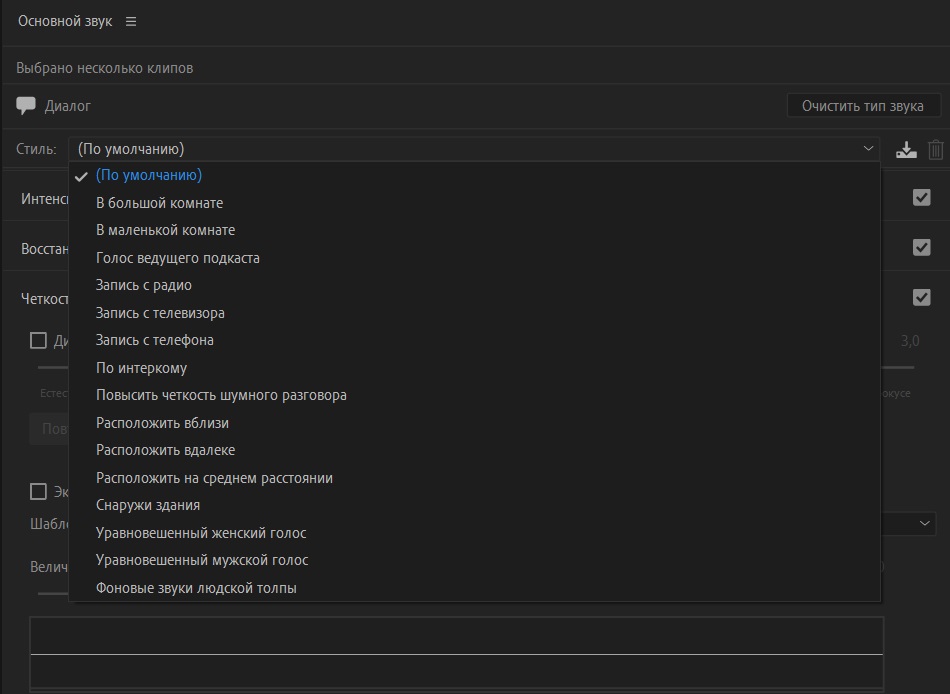Select the (По умолчанию) preset option
Viewport: 950px width, 694px height.
(149, 175)
